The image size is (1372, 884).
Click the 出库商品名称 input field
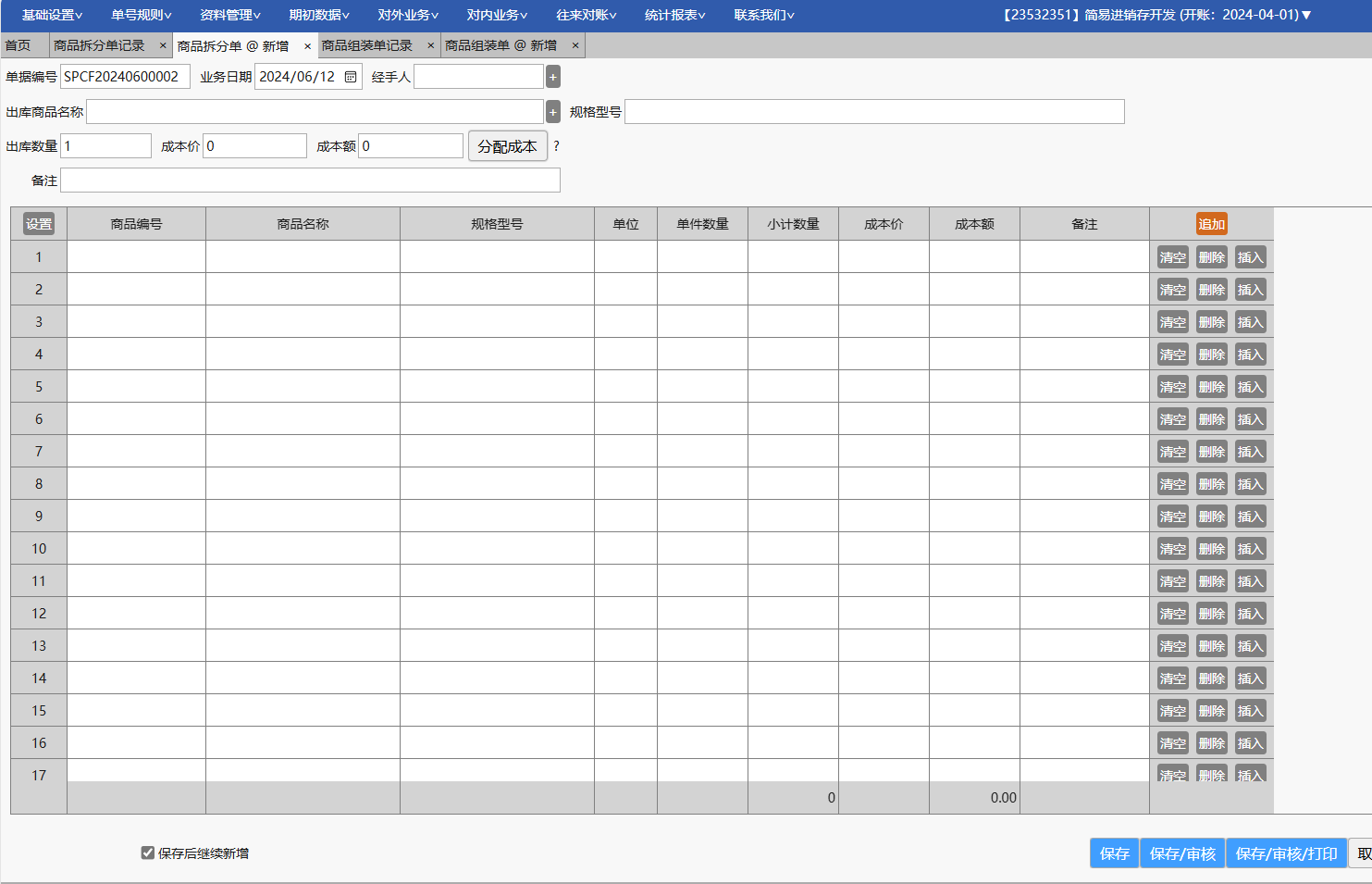point(315,112)
